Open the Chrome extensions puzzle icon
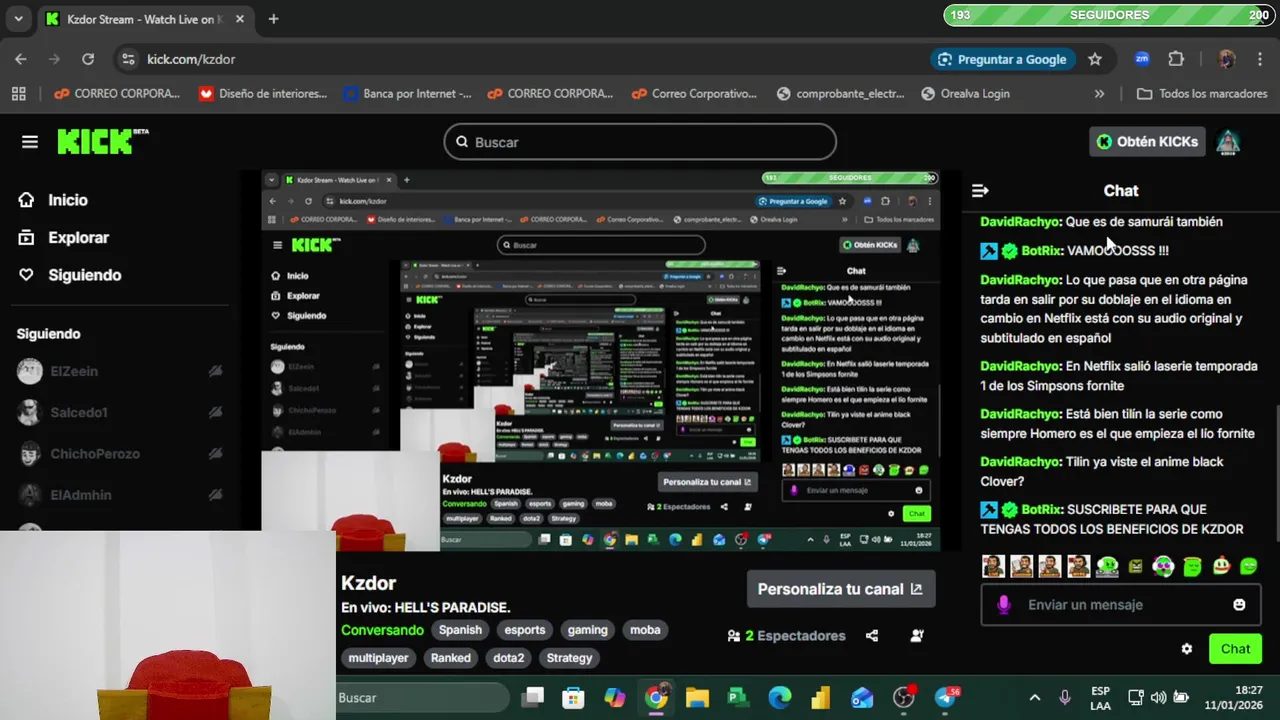This screenshot has width=1280, height=720. point(1176,59)
